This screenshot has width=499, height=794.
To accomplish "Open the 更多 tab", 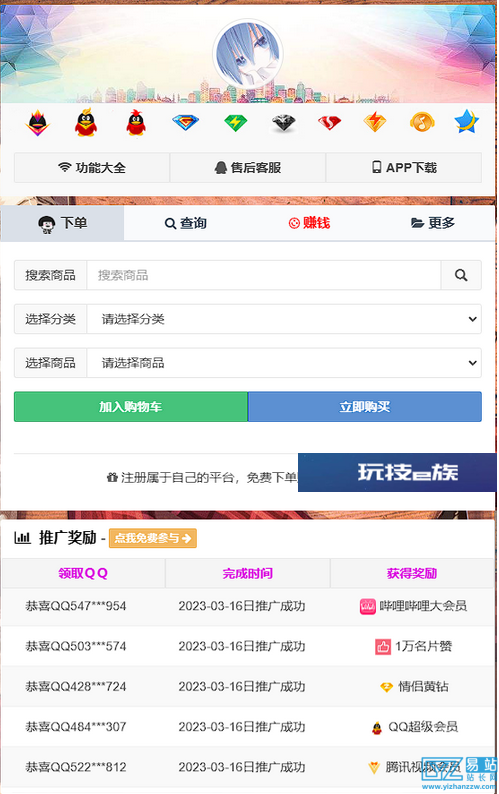I will point(433,223).
